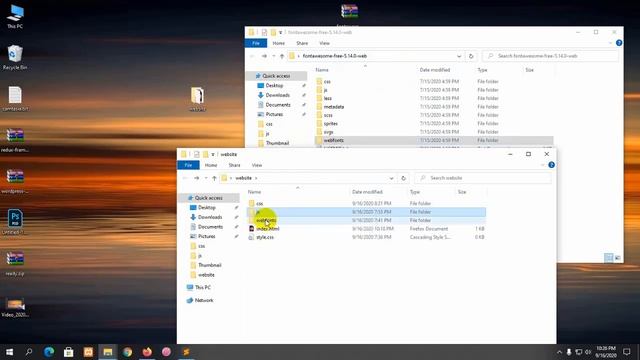
Task: Show hidden system tray icons
Action: tap(559, 352)
